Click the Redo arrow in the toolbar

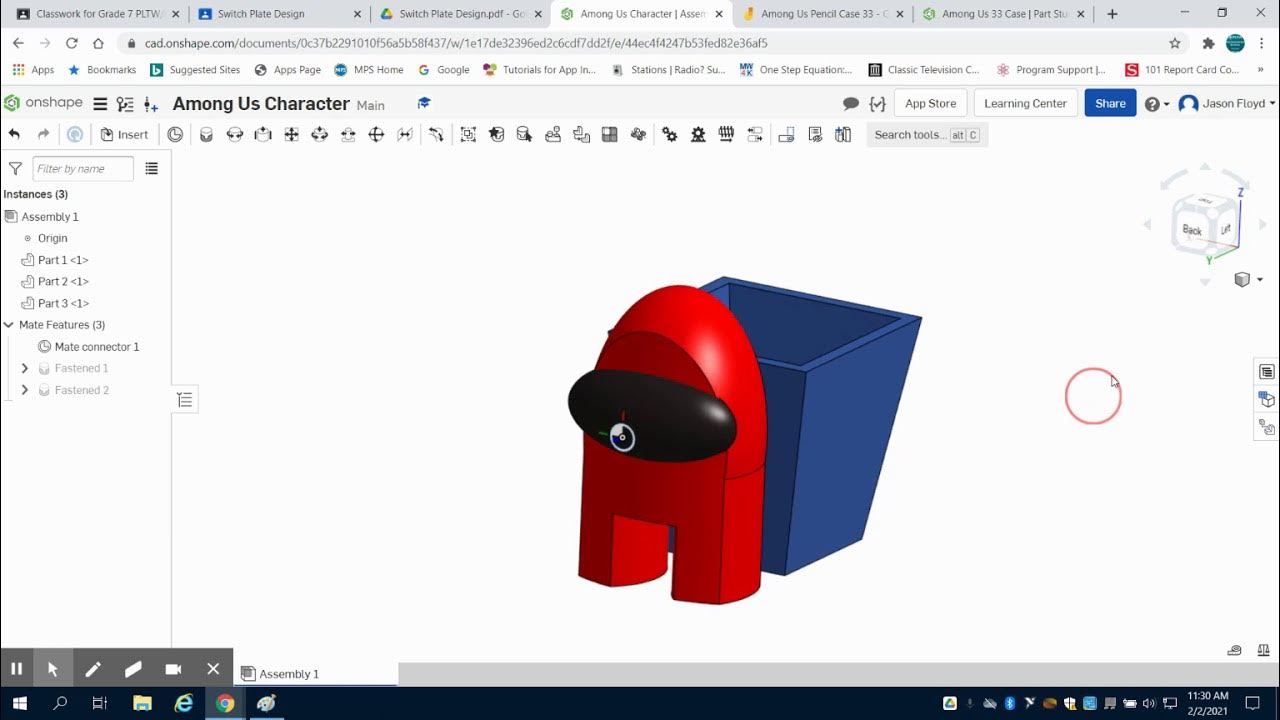[43, 134]
